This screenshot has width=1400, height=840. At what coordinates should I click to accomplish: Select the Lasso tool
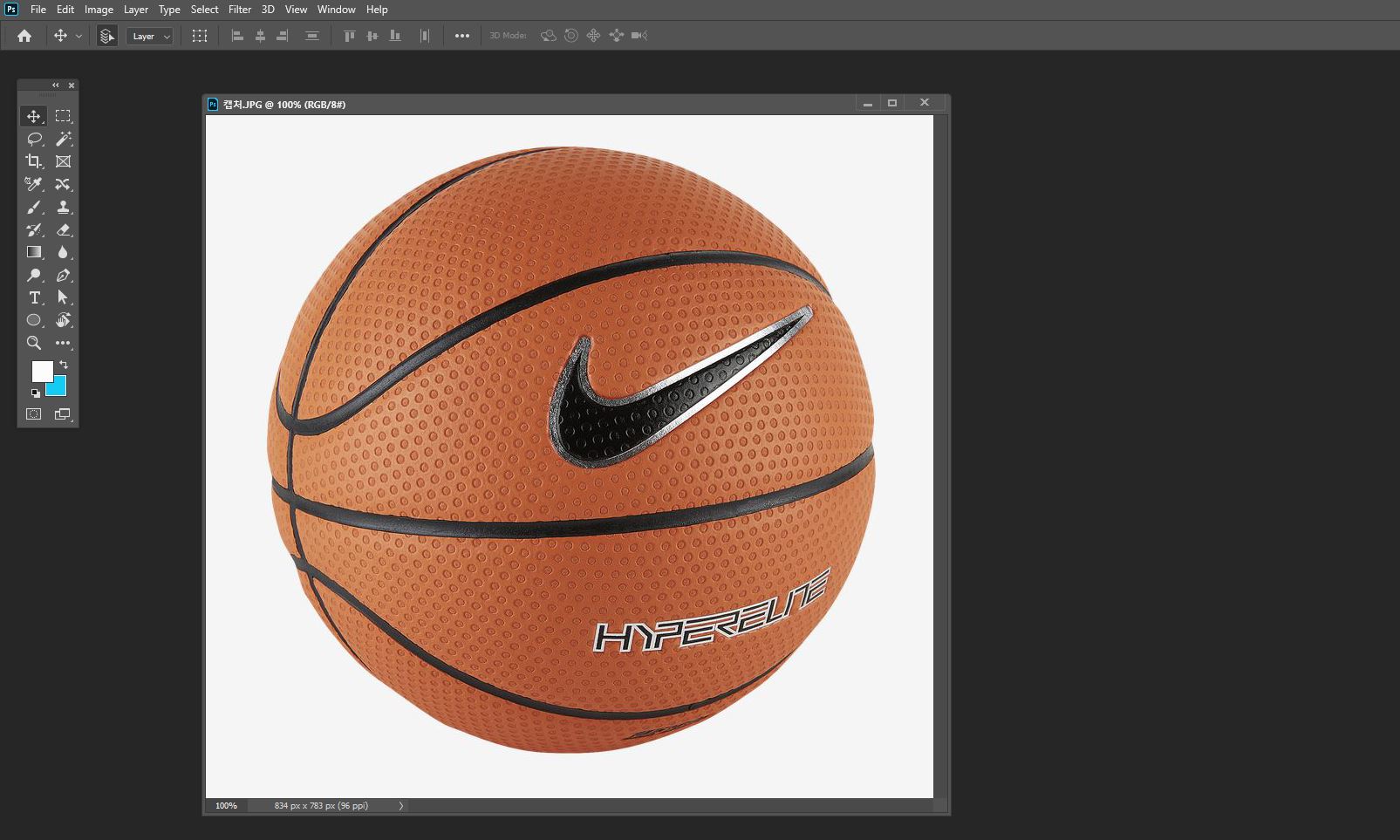33,139
